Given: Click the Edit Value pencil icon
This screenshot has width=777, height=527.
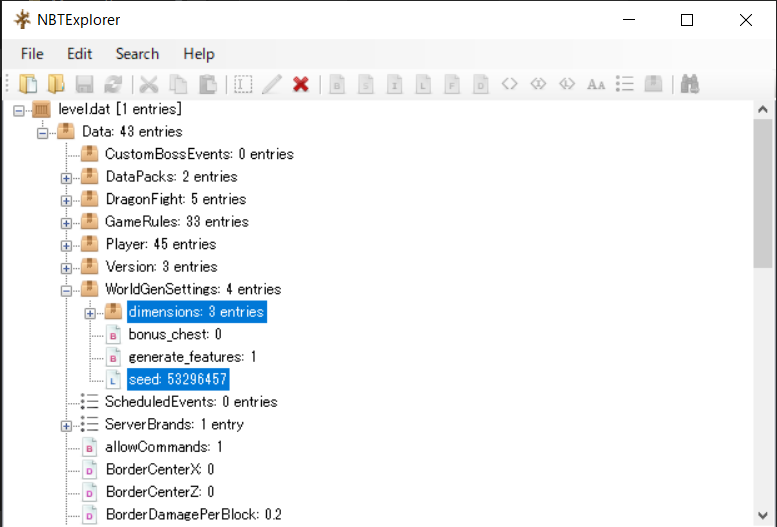Looking at the screenshot, I should (272, 84).
